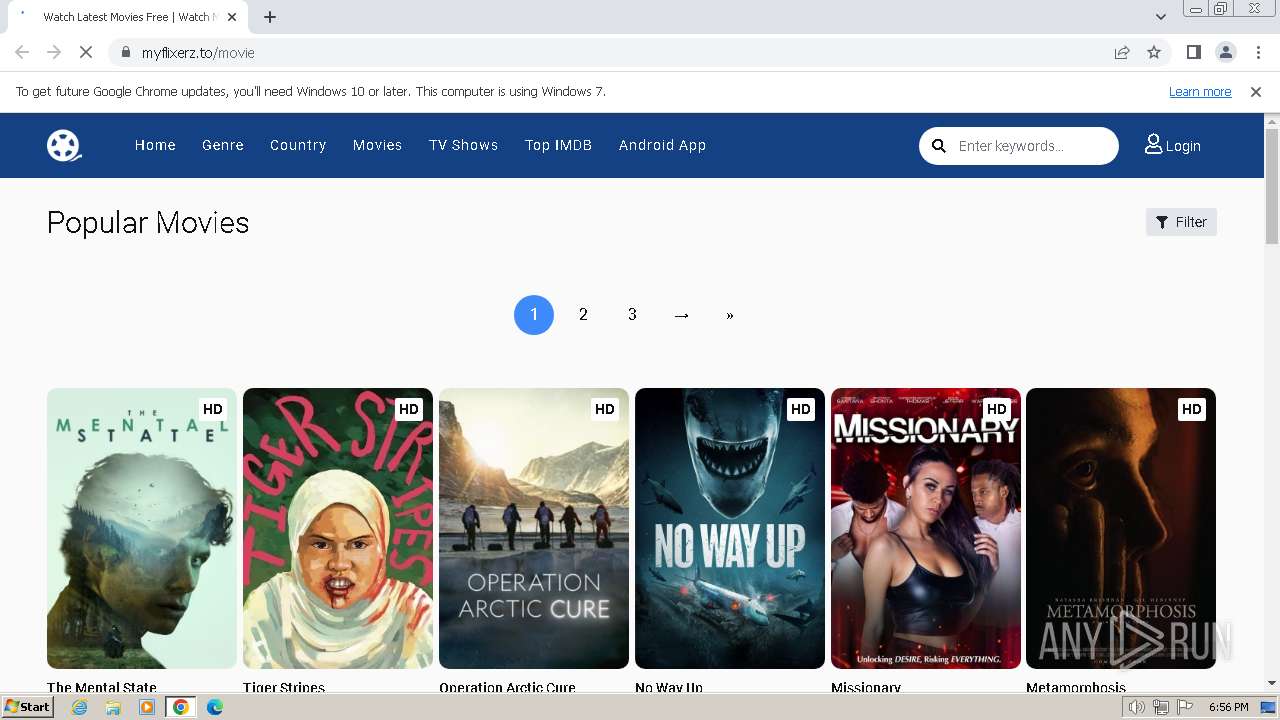Click the next page arrow
Viewport: 1280px width, 720px height.
682,315
